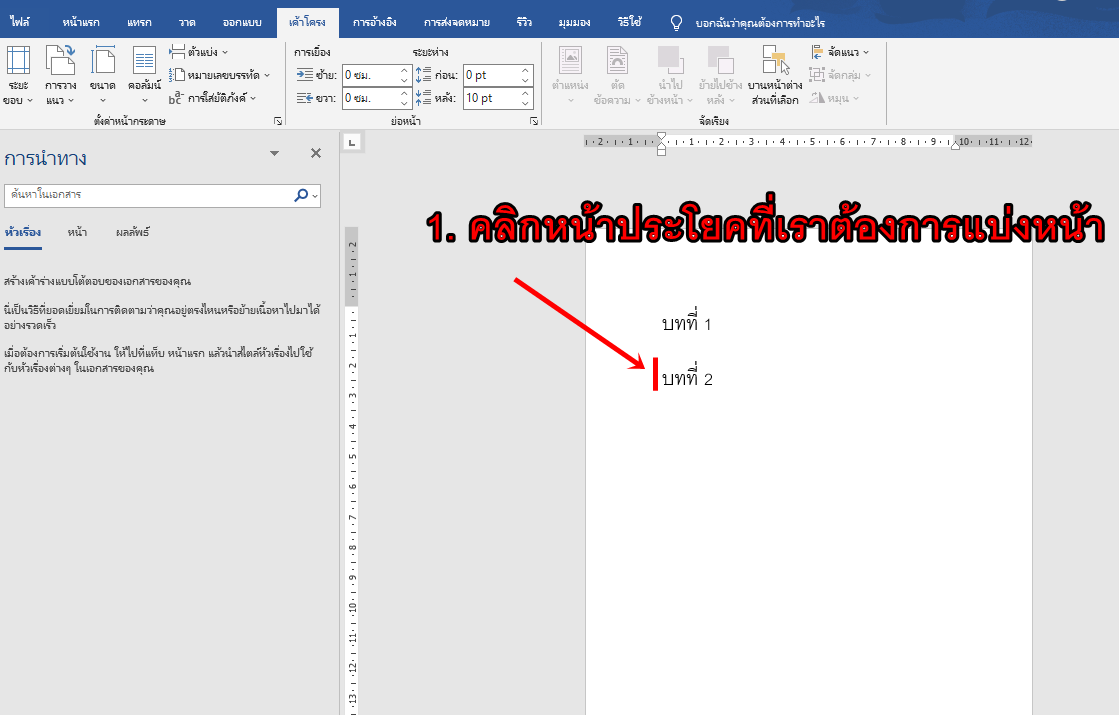1119x715 pixels.
Task: Click the magnifier search icon in navigation
Action: tap(301, 195)
